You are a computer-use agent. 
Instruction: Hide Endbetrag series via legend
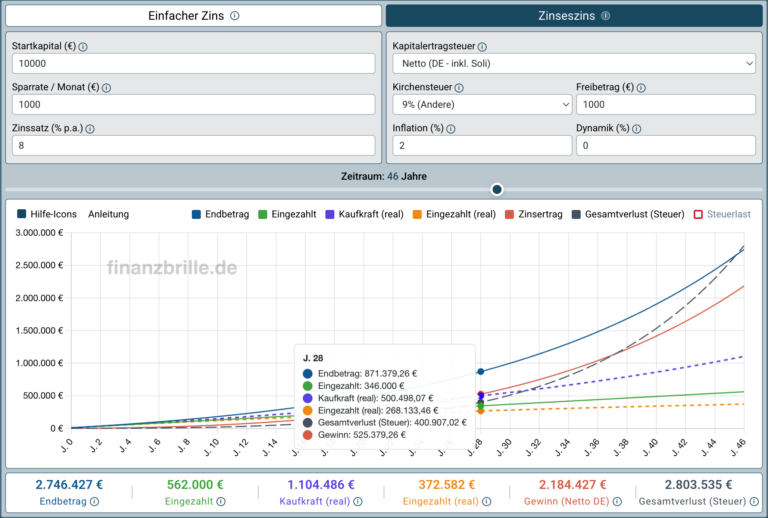[220, 214]
